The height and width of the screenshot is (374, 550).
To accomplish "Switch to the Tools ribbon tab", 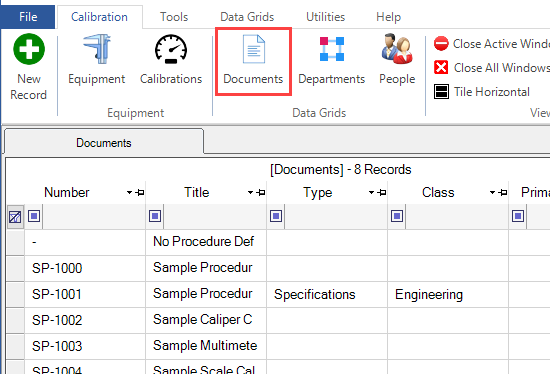I will click(174, 17).
